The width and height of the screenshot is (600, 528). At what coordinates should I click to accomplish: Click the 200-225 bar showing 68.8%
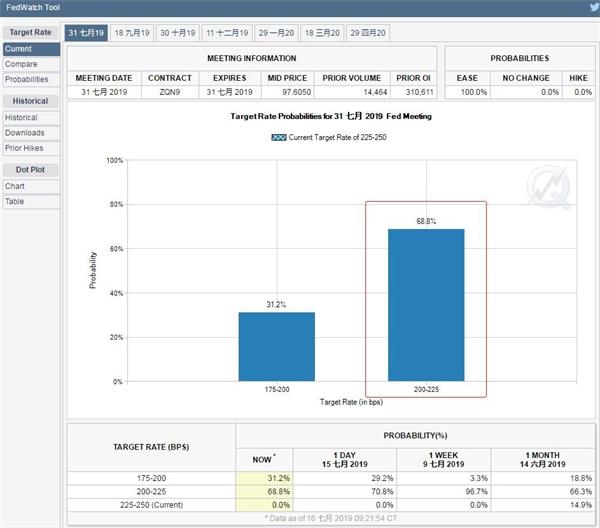coord(425,305)
